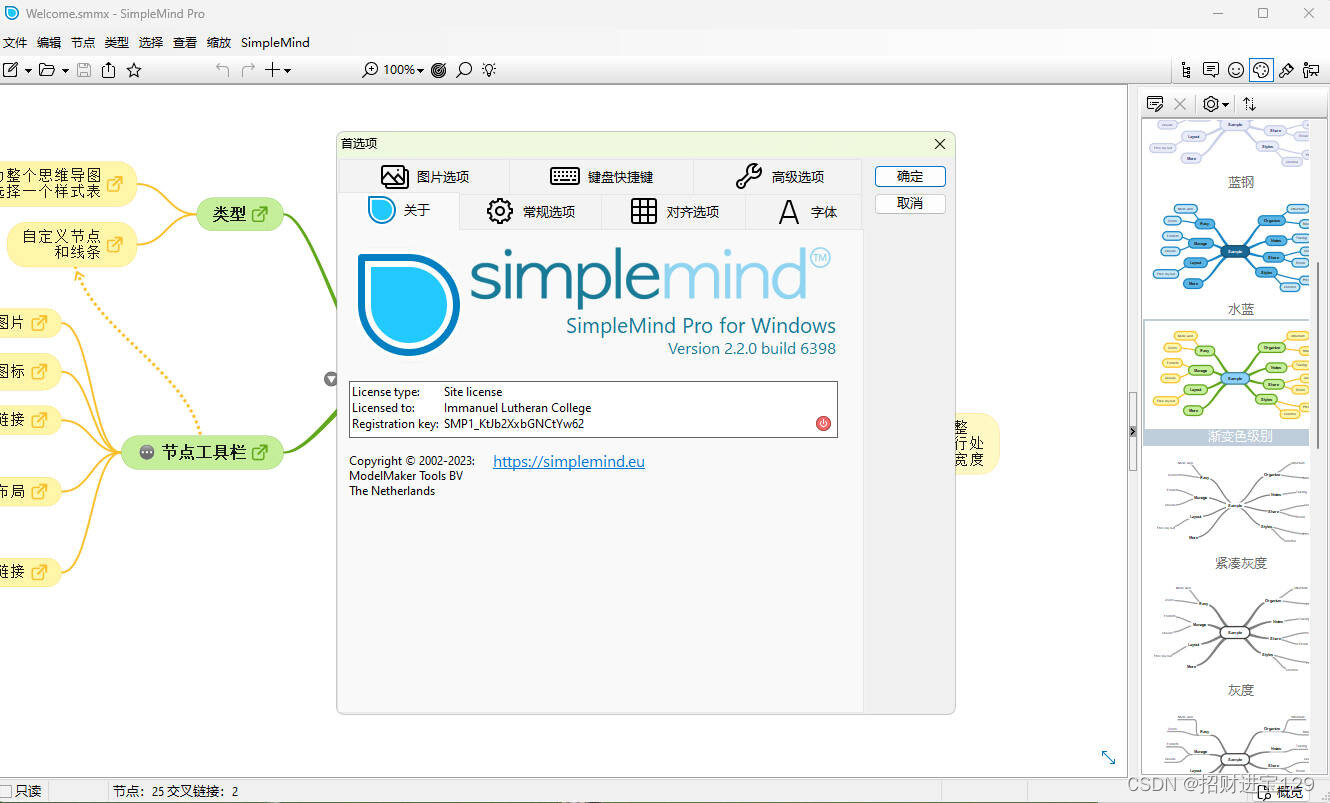
Task: Click the red power icon beside registration key
Action: click(x=823, y=423)
